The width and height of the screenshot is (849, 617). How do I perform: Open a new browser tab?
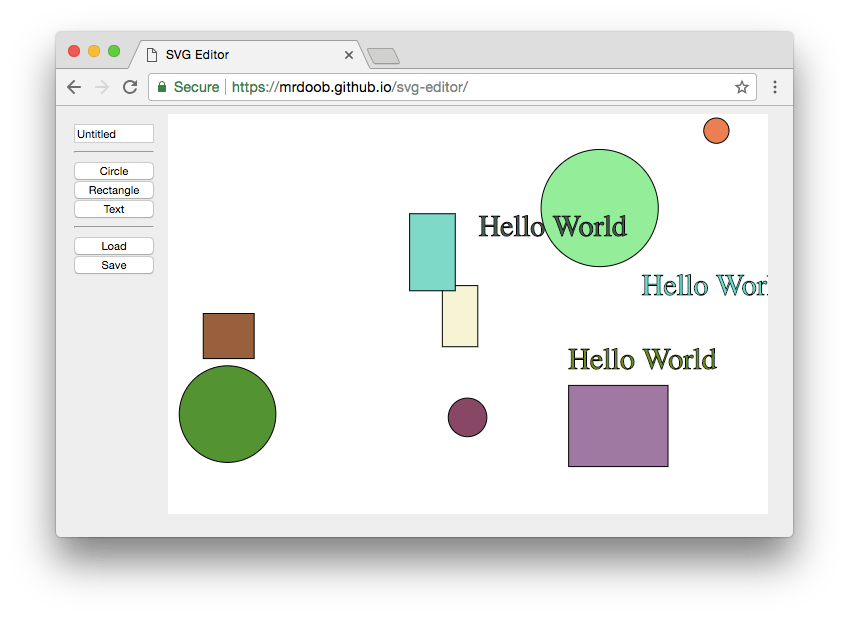381,55
